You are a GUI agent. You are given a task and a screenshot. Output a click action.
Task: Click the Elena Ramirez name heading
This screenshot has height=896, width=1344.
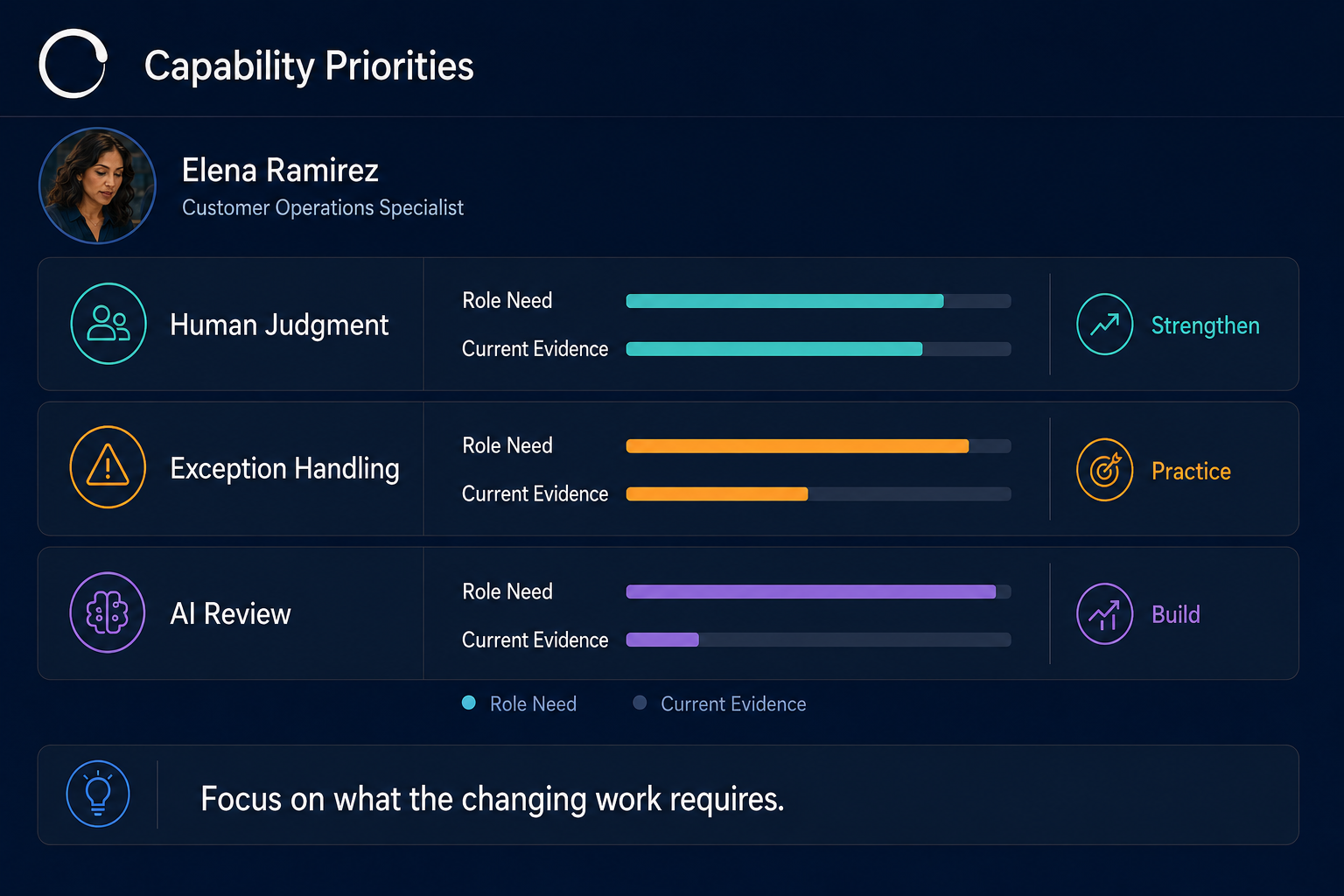click(x=280, y=170)
